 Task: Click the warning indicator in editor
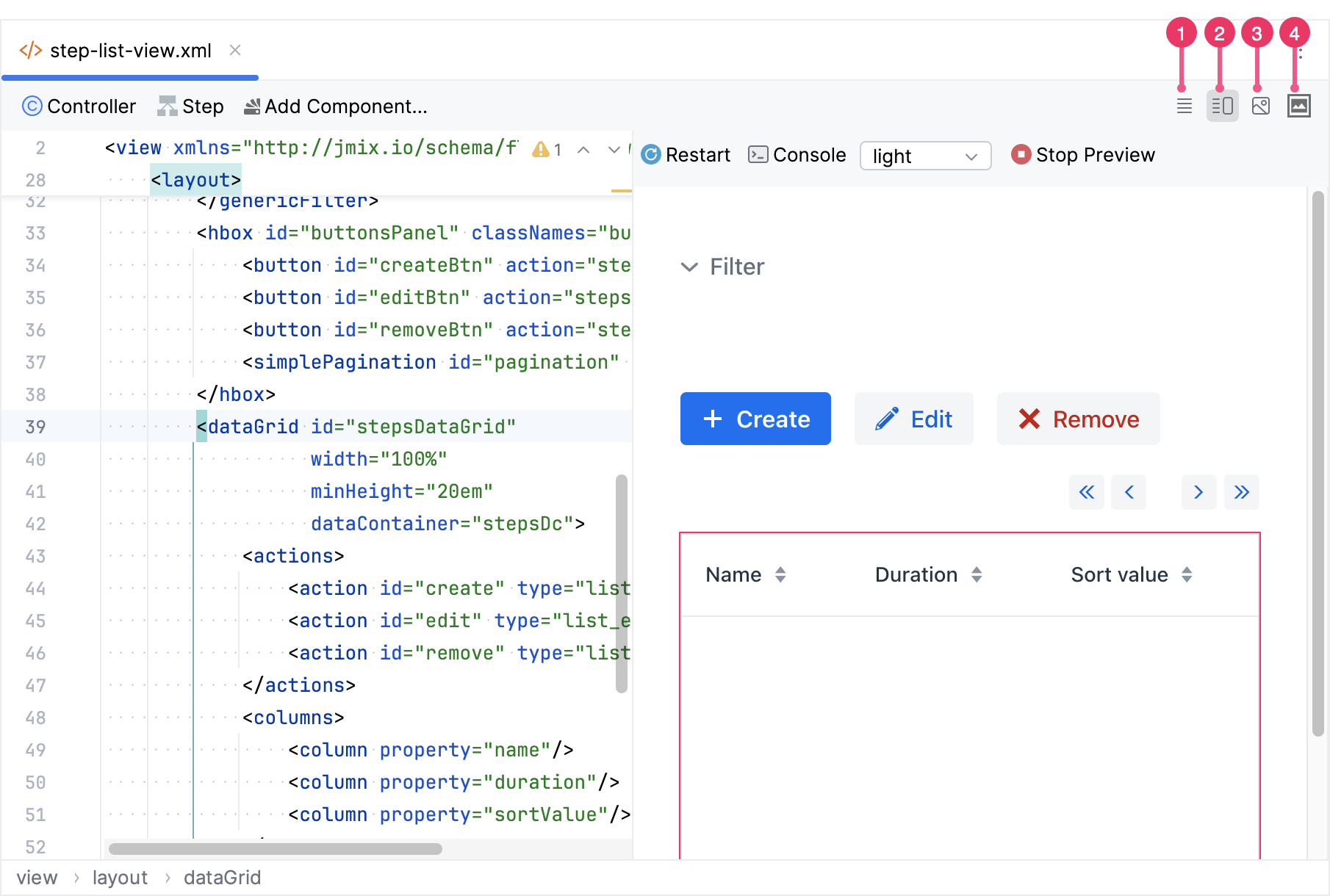click(547, 150)
